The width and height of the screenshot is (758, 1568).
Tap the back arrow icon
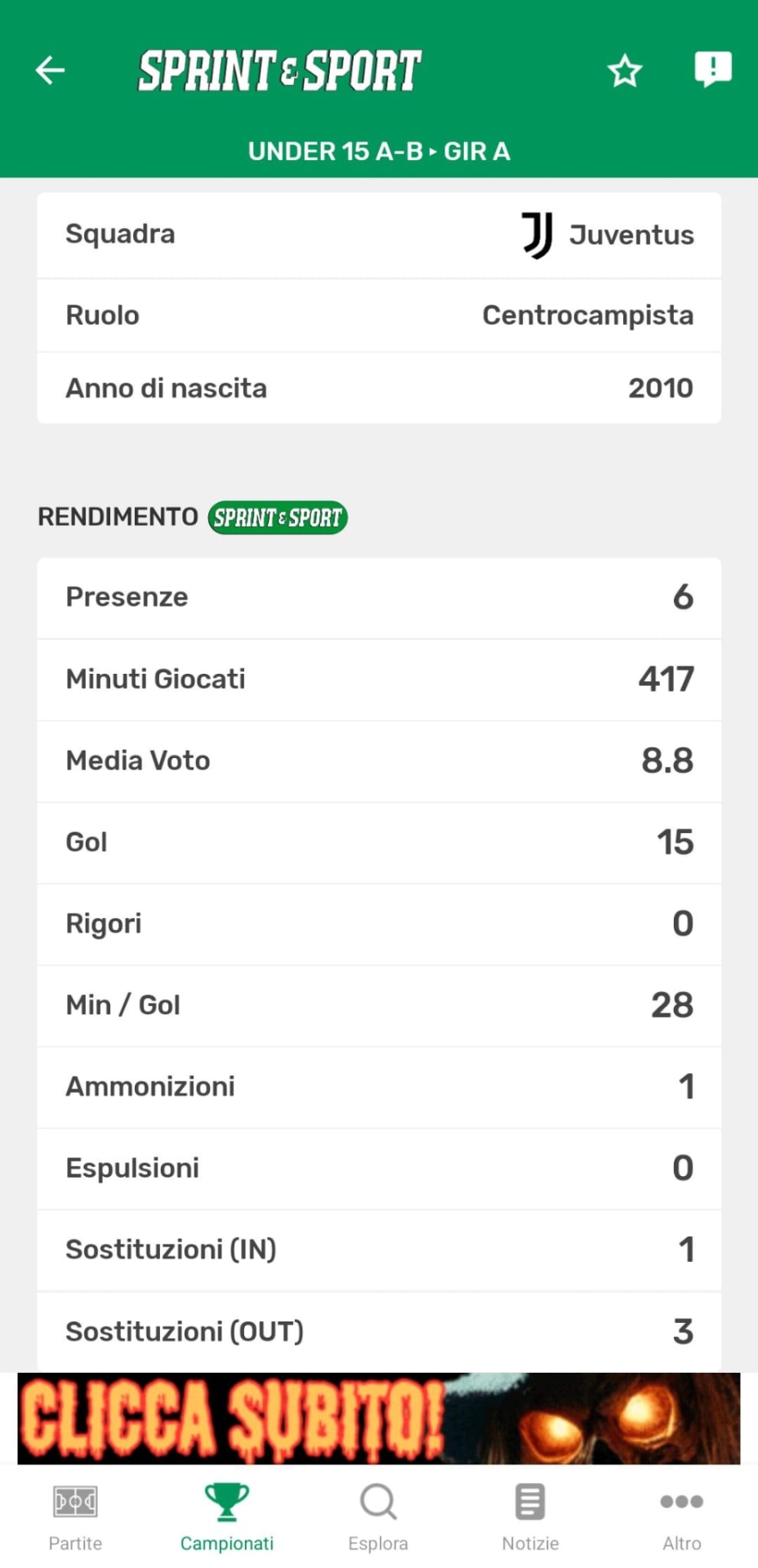coord(50,70)
